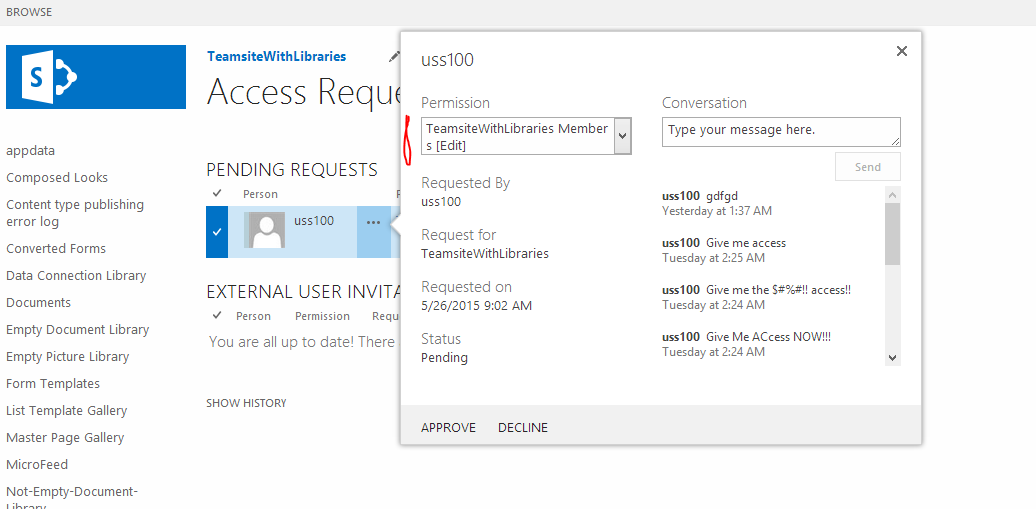This screenshot has width=1036, height=509.
Task: Click Person column header in External User Invitations
Action: click(254, 316)
